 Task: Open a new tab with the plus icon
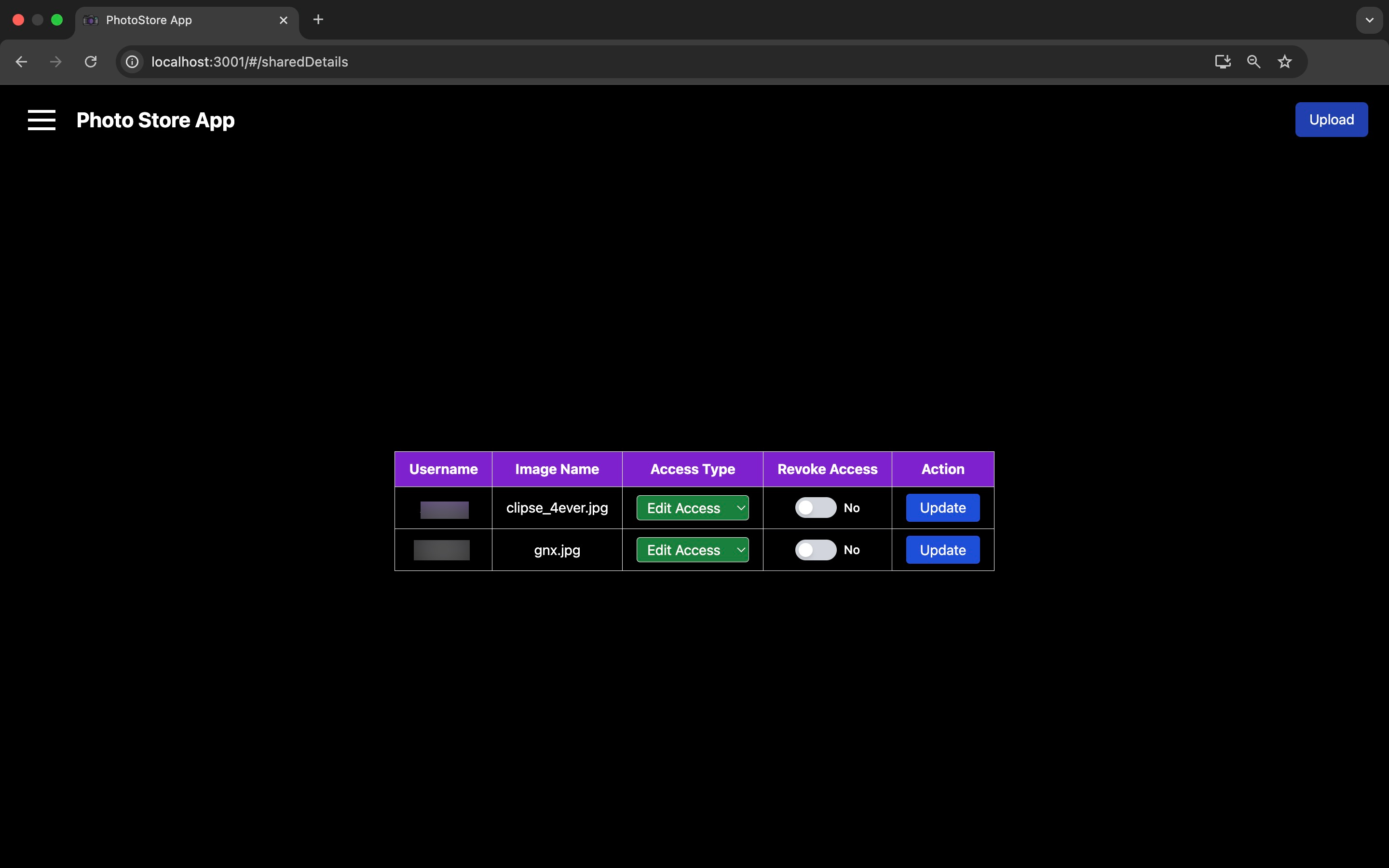tap(318, 19)
